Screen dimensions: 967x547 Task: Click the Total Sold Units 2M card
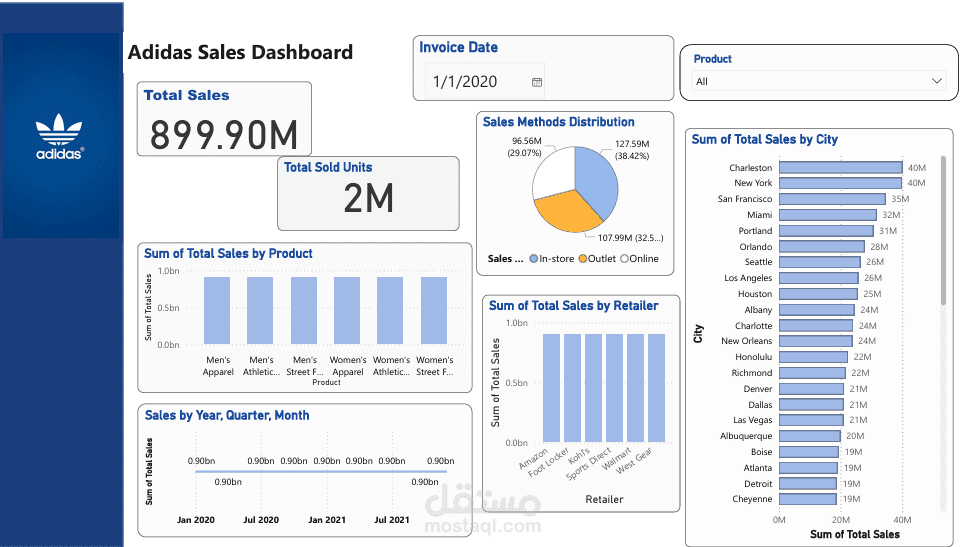368,194
